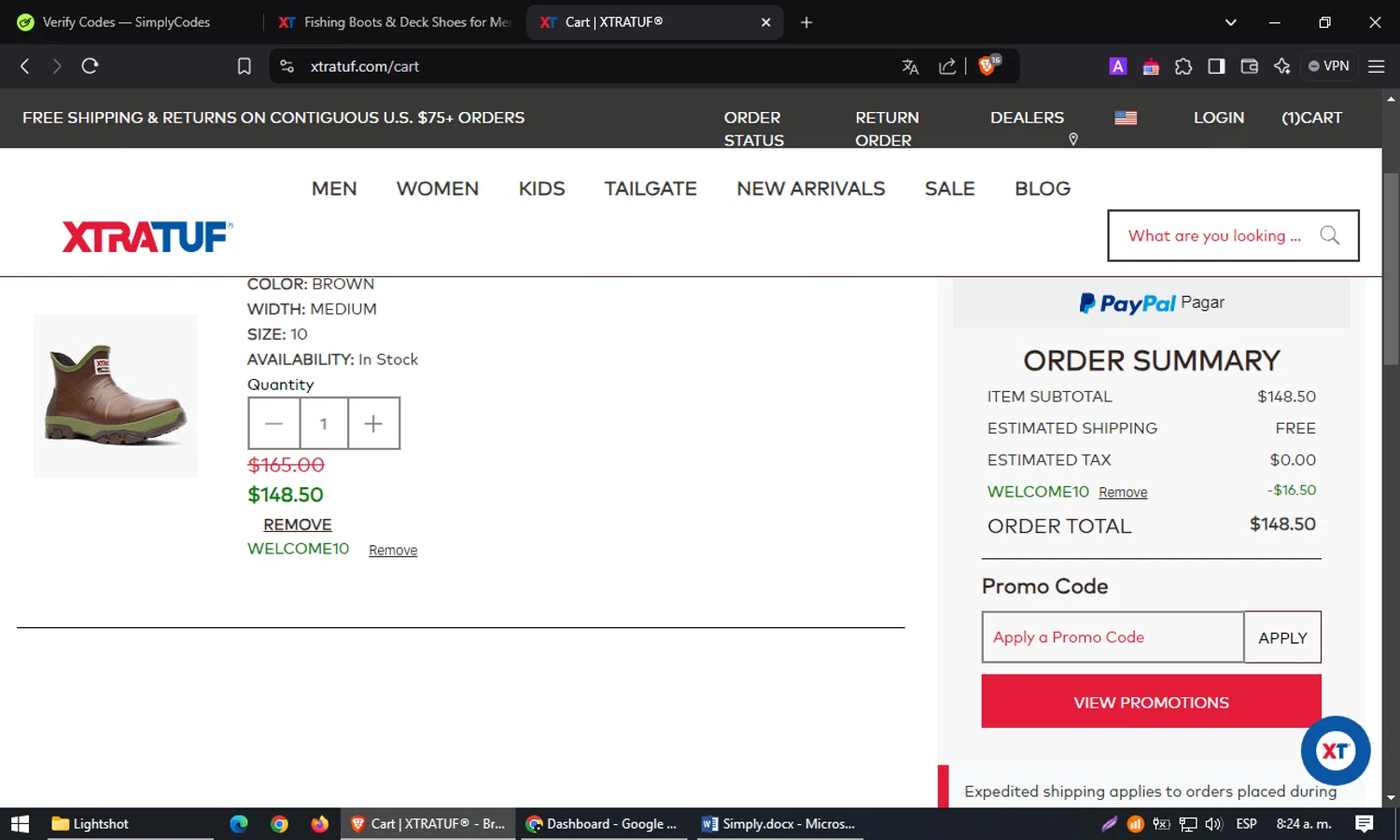Open the NEW ARRIVALS menu
This screenshot has width=1400, height=840.
click(811, 189)
